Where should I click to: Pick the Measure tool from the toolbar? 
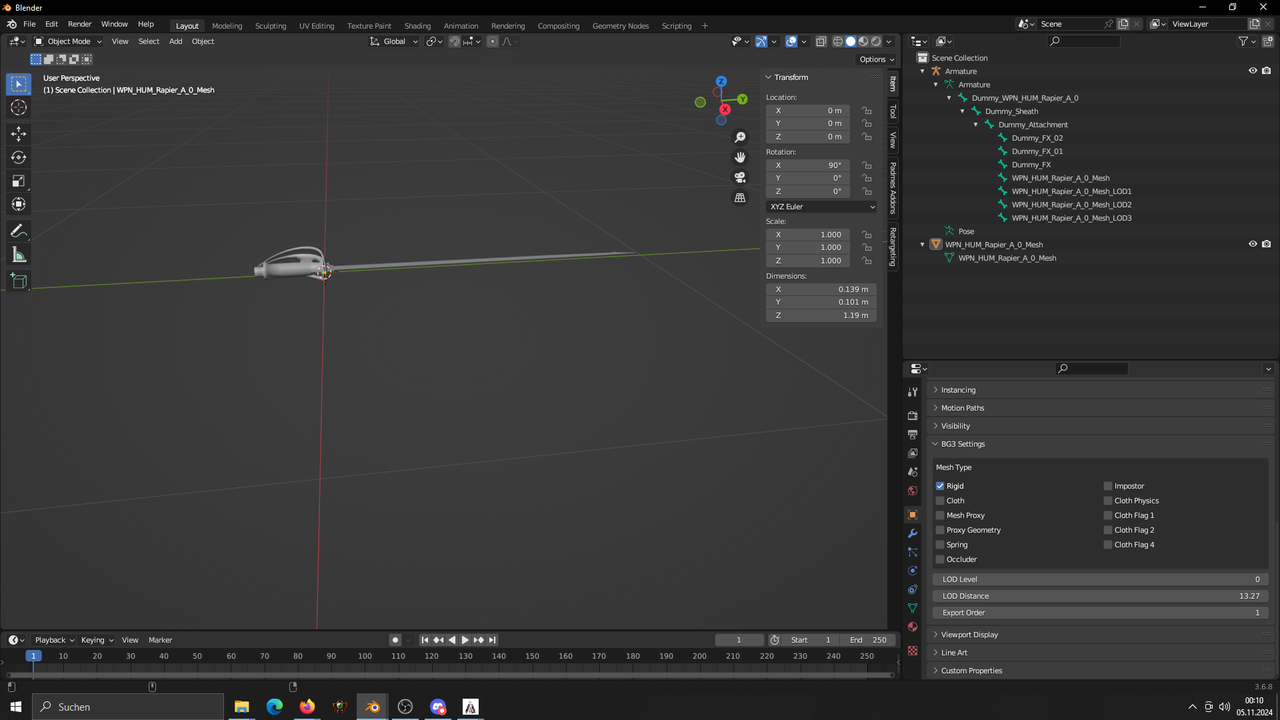(18, 254)
